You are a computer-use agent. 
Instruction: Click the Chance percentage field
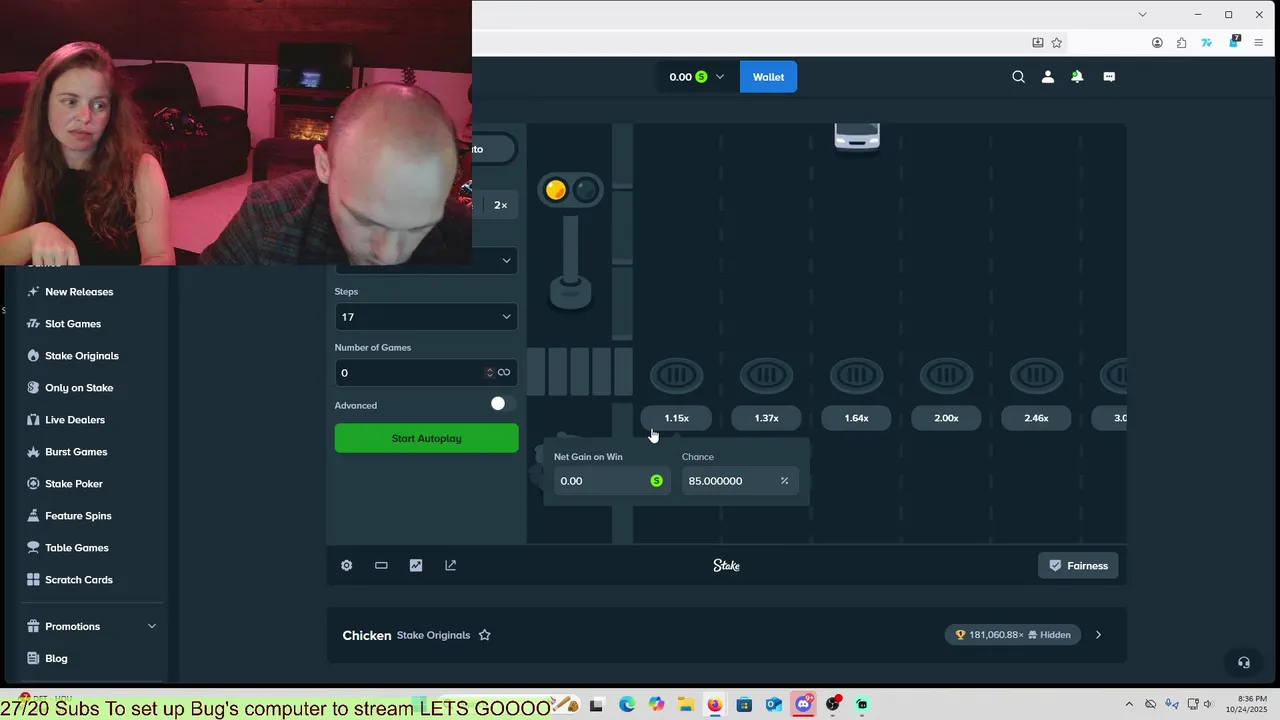tap(739, 481)
